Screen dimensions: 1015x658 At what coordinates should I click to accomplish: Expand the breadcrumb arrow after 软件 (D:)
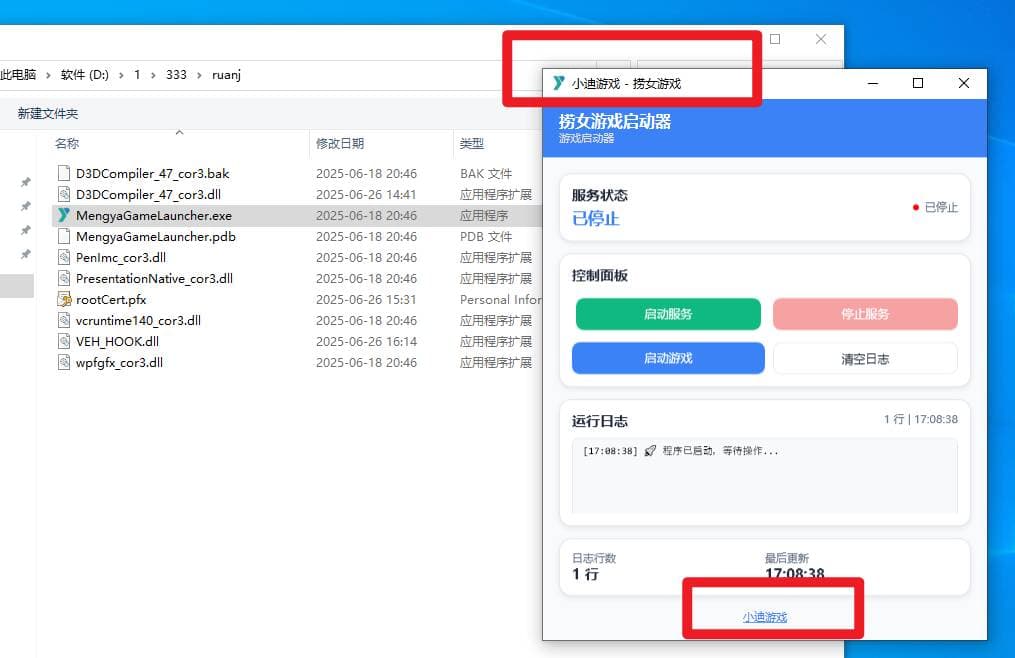[x=120, y=75]
